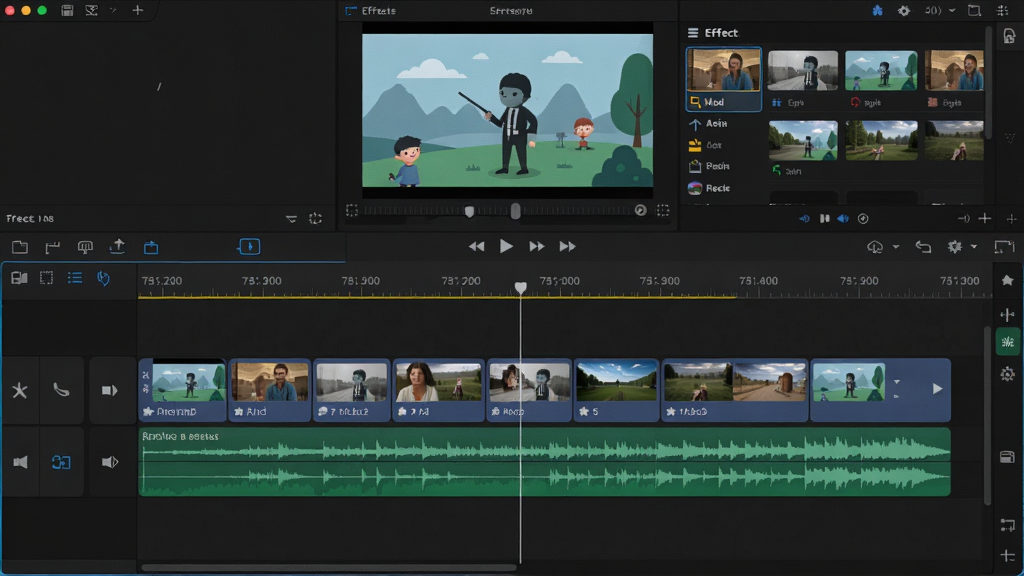This screenshot has width=1024, height=576.
Task: Toggle the blue speaker icon below the effects grid
Action: (x=843, y=219)
